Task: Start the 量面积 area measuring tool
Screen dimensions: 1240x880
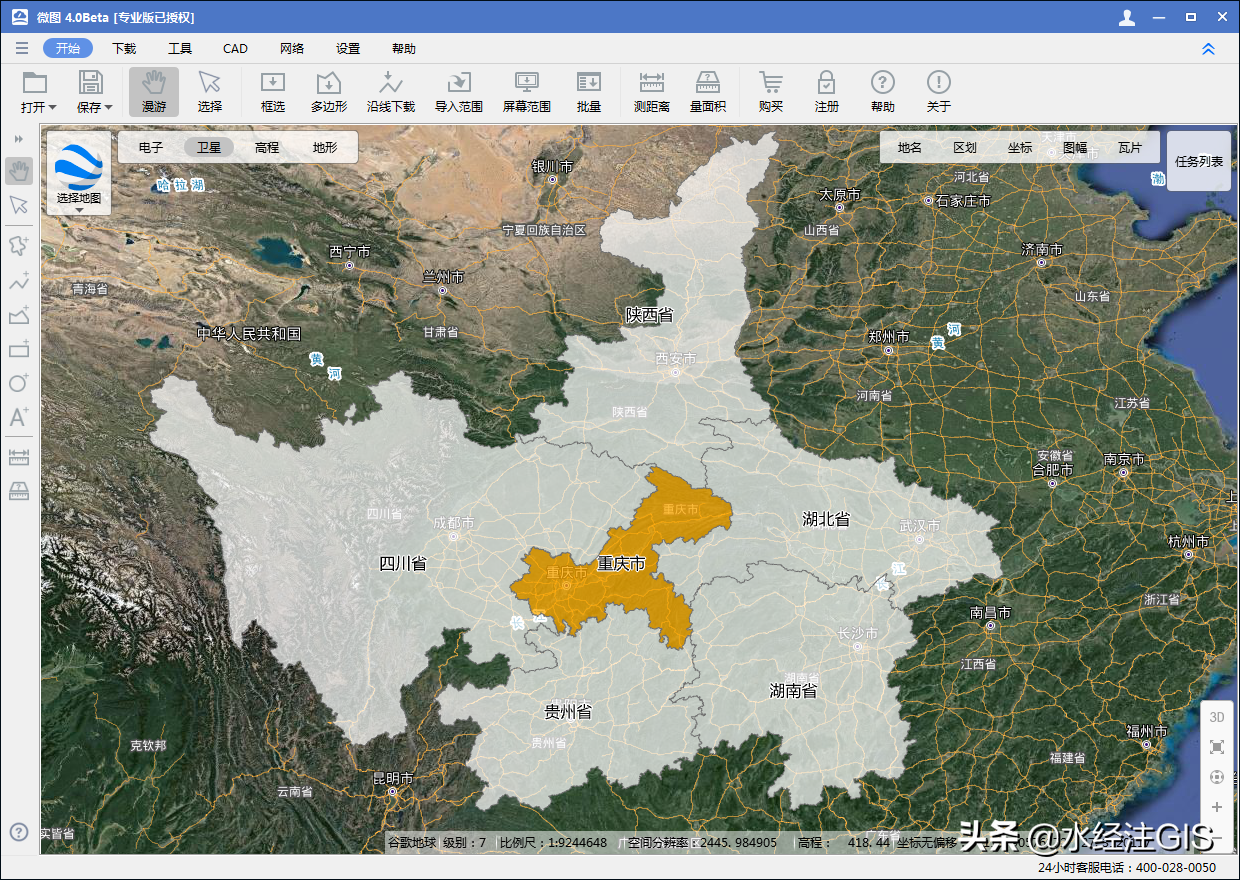Action: pos(708,91)
